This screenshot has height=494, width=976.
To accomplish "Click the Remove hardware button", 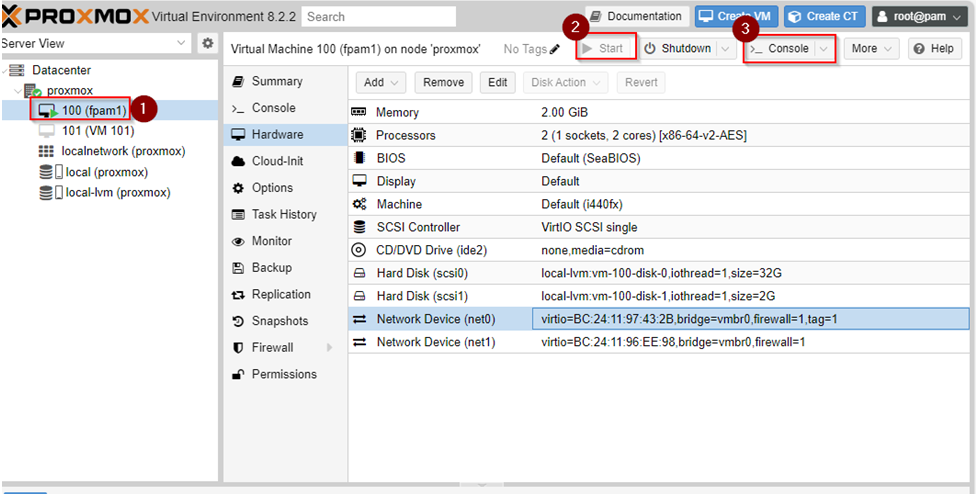I will tap(443, 82).
